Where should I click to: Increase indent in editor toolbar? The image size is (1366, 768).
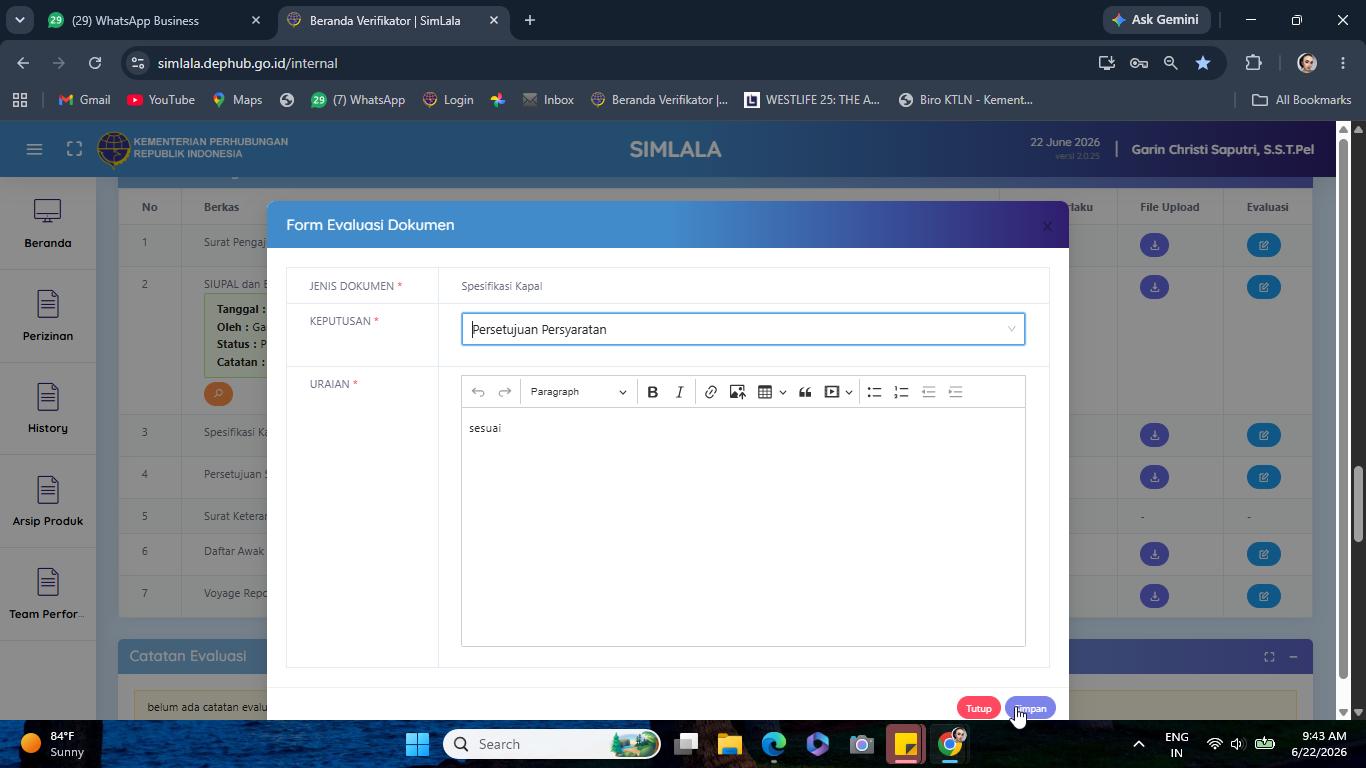(x=955, y=392)
